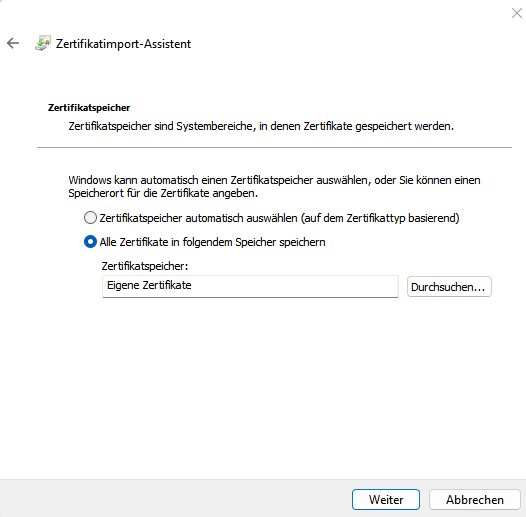Screen dimensions: 526x517
Task: Cancel the wizard via Abbrechen
Action: tap(475, 500)
